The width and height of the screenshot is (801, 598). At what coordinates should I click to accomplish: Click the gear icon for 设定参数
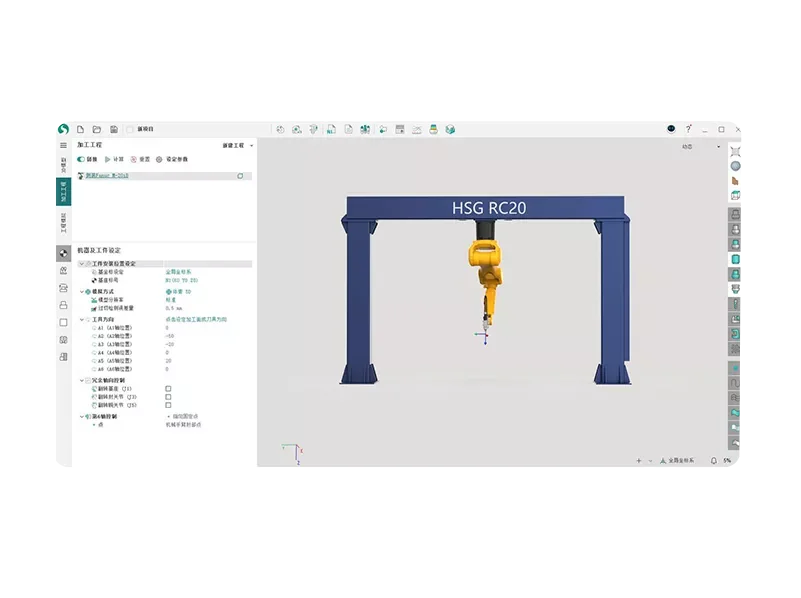(x=159, y=159)
